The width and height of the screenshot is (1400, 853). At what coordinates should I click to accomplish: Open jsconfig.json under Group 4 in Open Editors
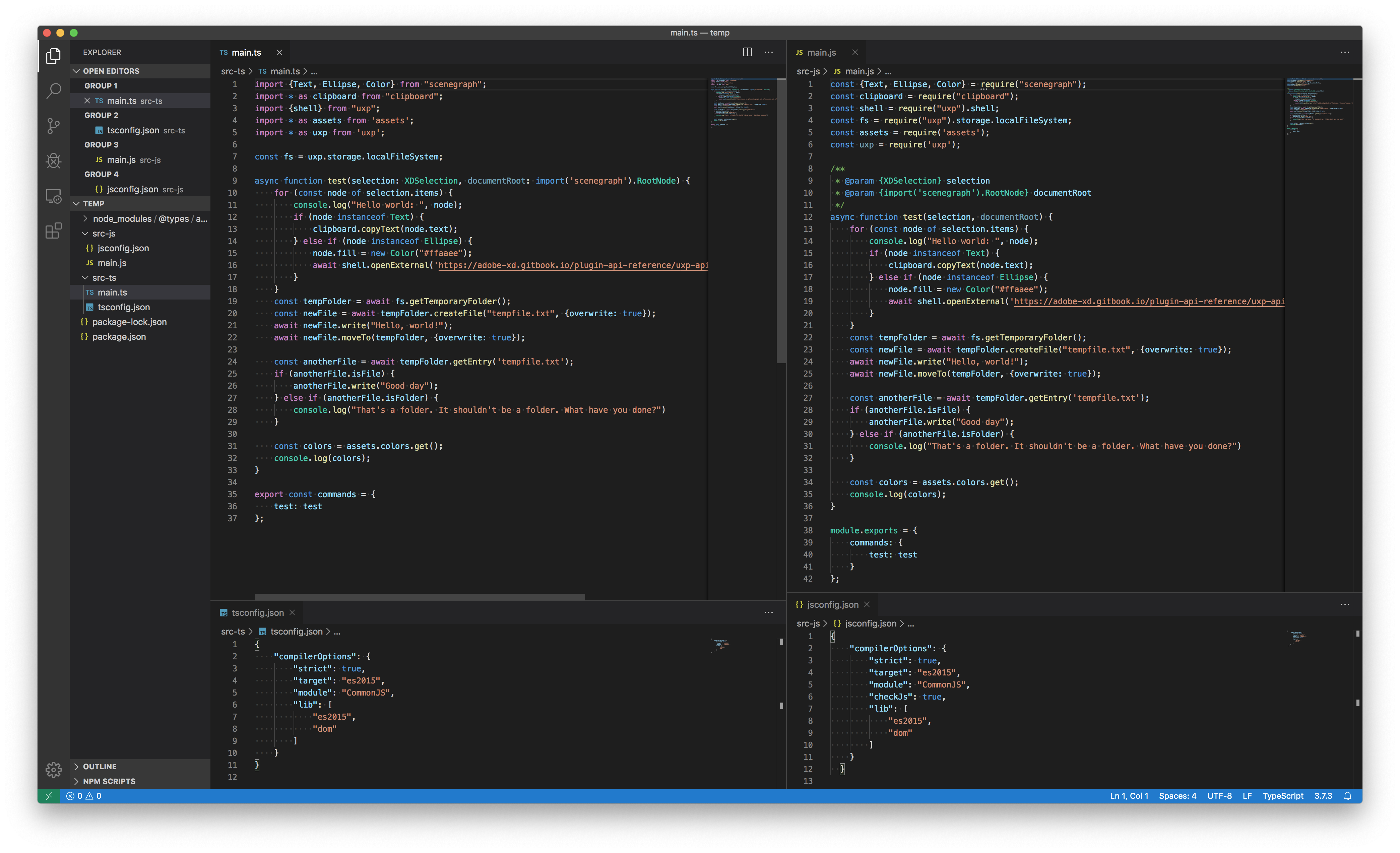pos(140,189)
